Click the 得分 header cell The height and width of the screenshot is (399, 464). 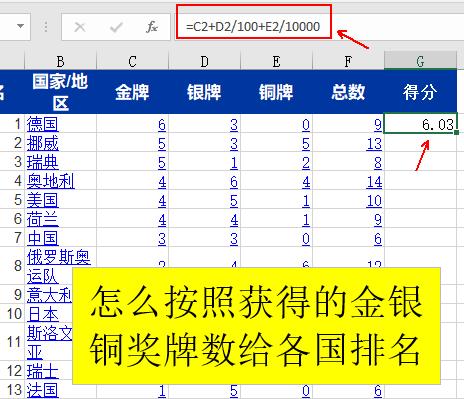(420, 92)
